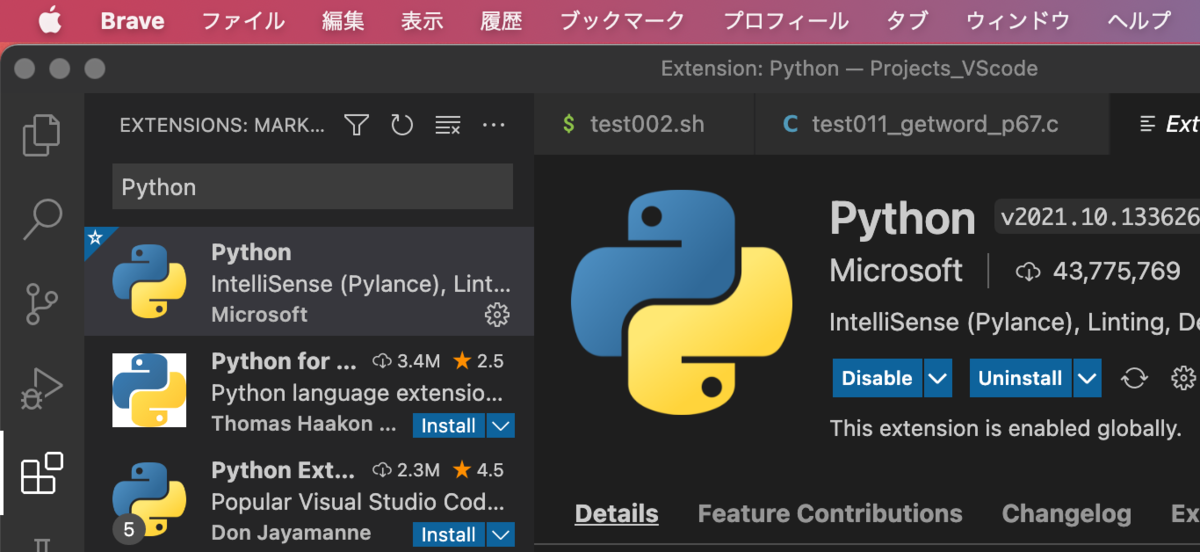Viewport: 1200px width, 552px height.
Task: Click the Extensions view icon
Action: pos(42,473)
